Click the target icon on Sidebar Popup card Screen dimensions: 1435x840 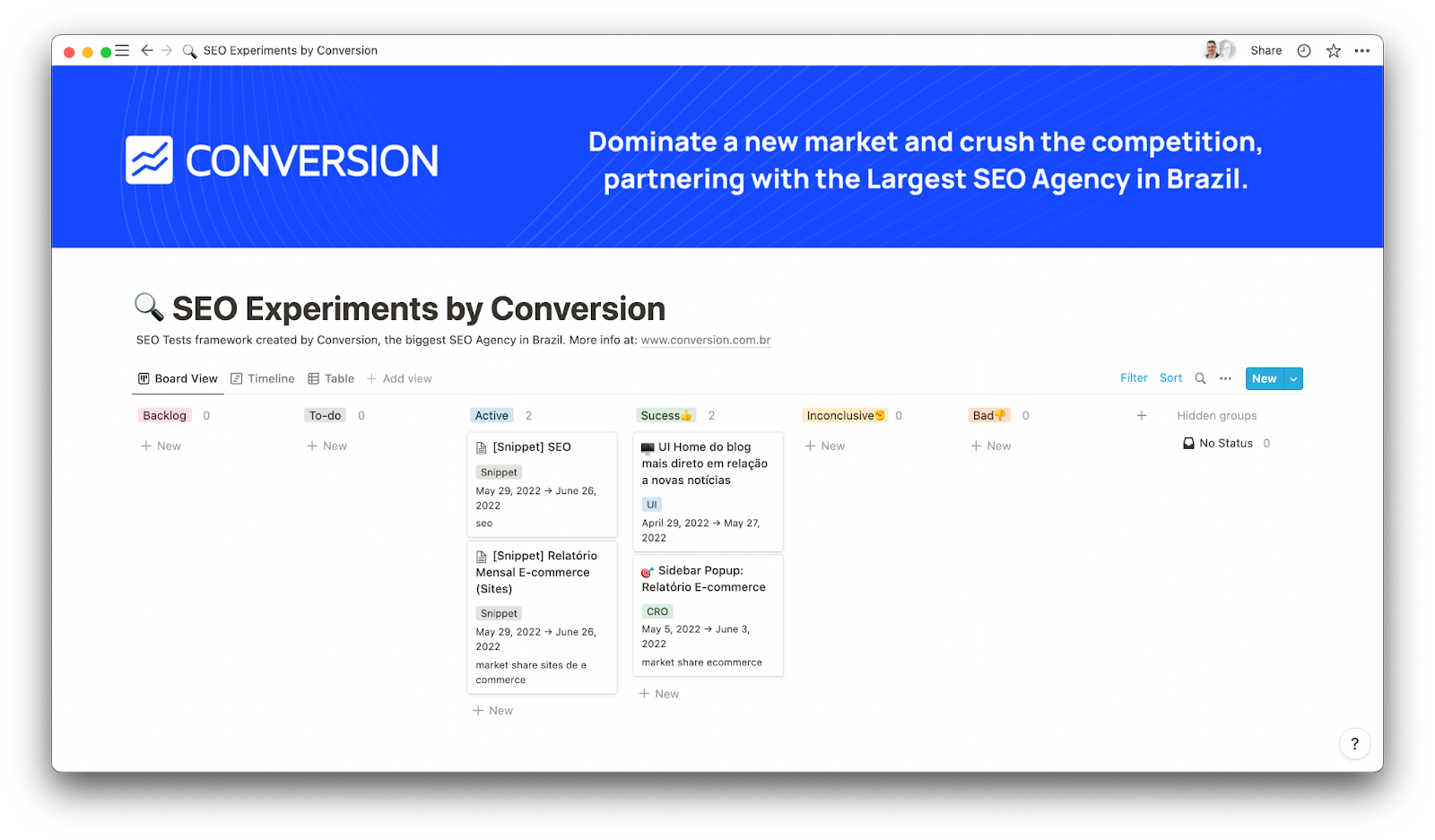pyautogui.click(x=648, y=571)
